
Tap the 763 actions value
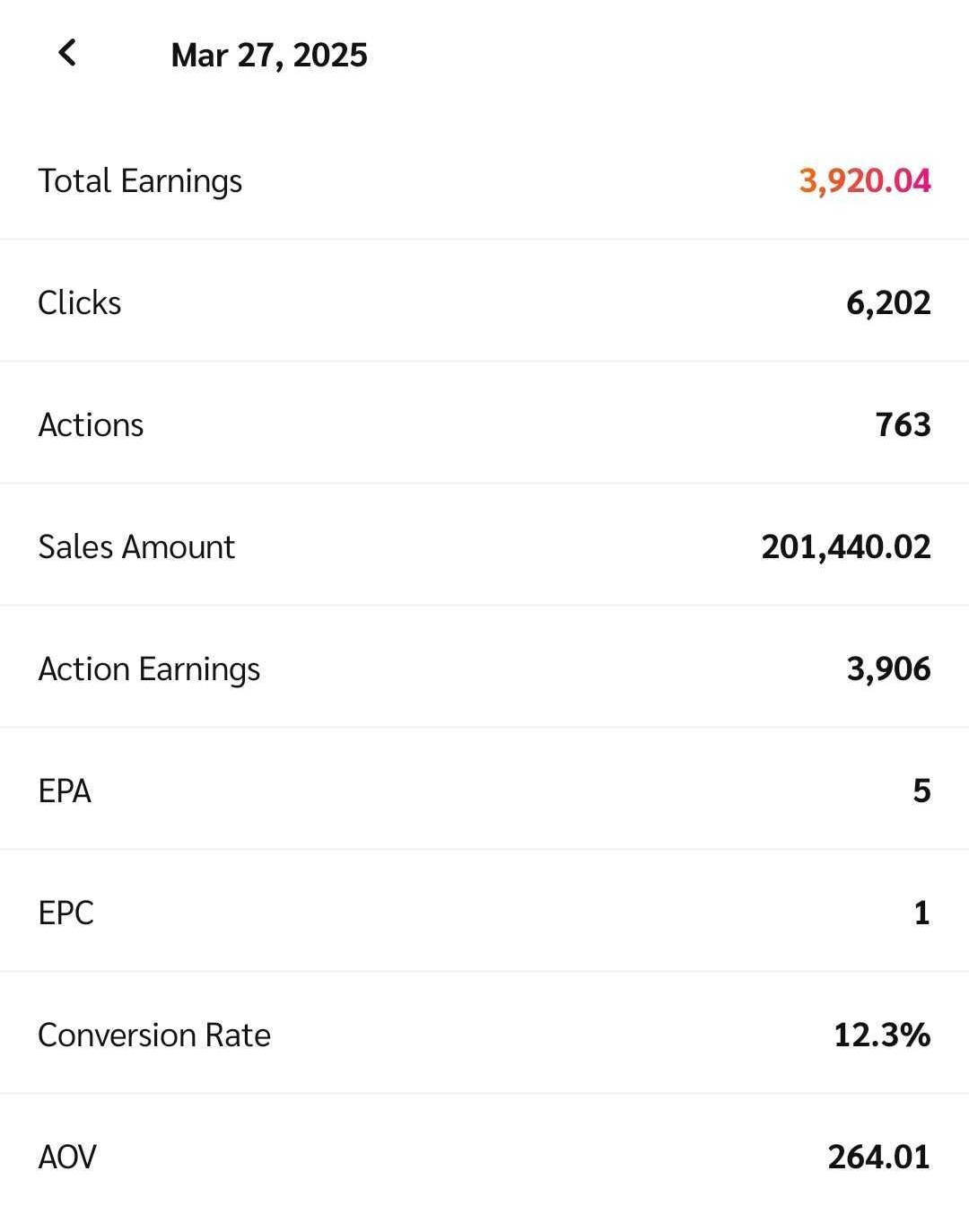(903, 425)
